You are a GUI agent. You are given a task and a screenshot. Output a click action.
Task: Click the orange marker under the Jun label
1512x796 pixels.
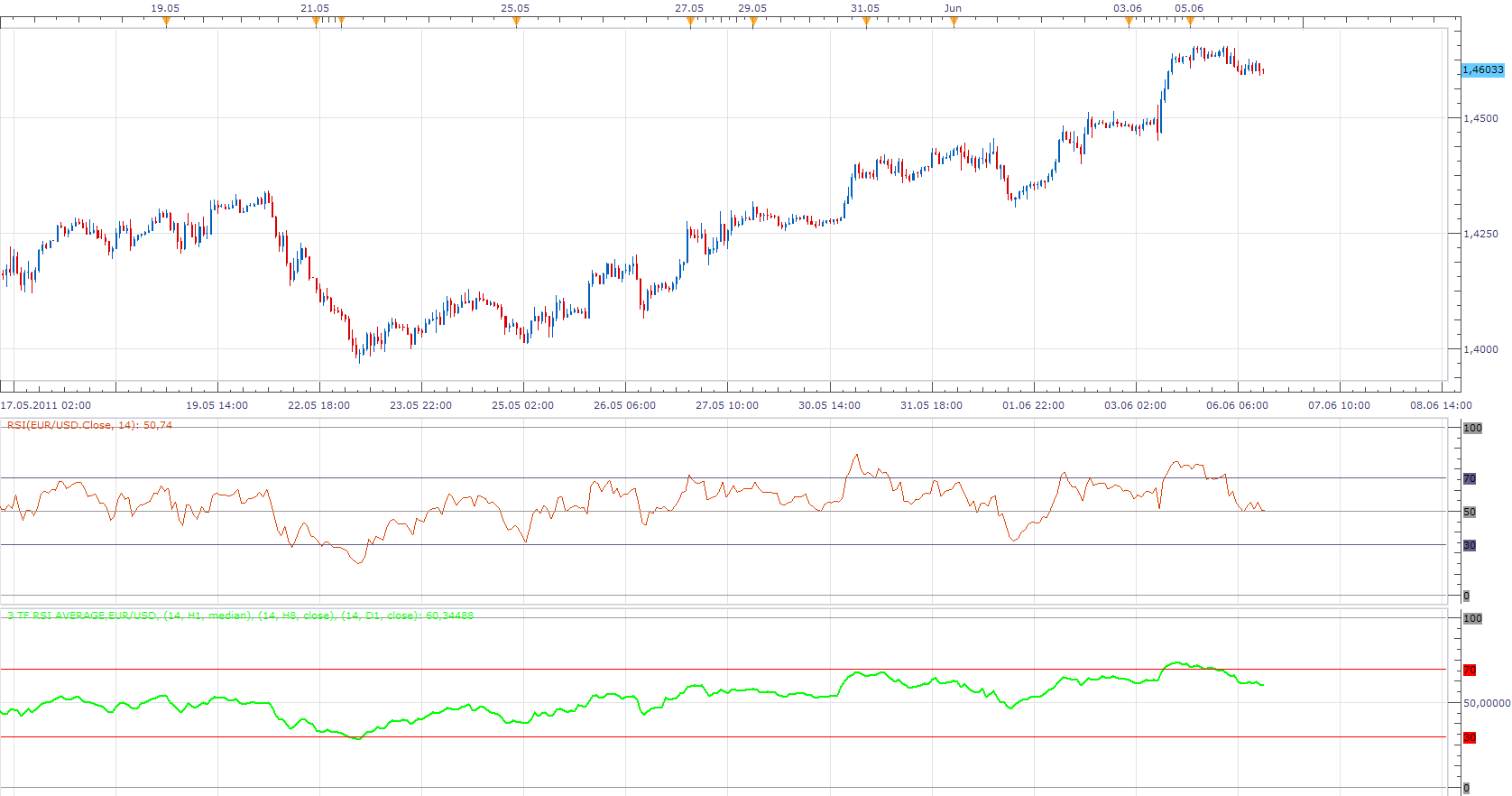pyautogui.click(x=954, y=22)
